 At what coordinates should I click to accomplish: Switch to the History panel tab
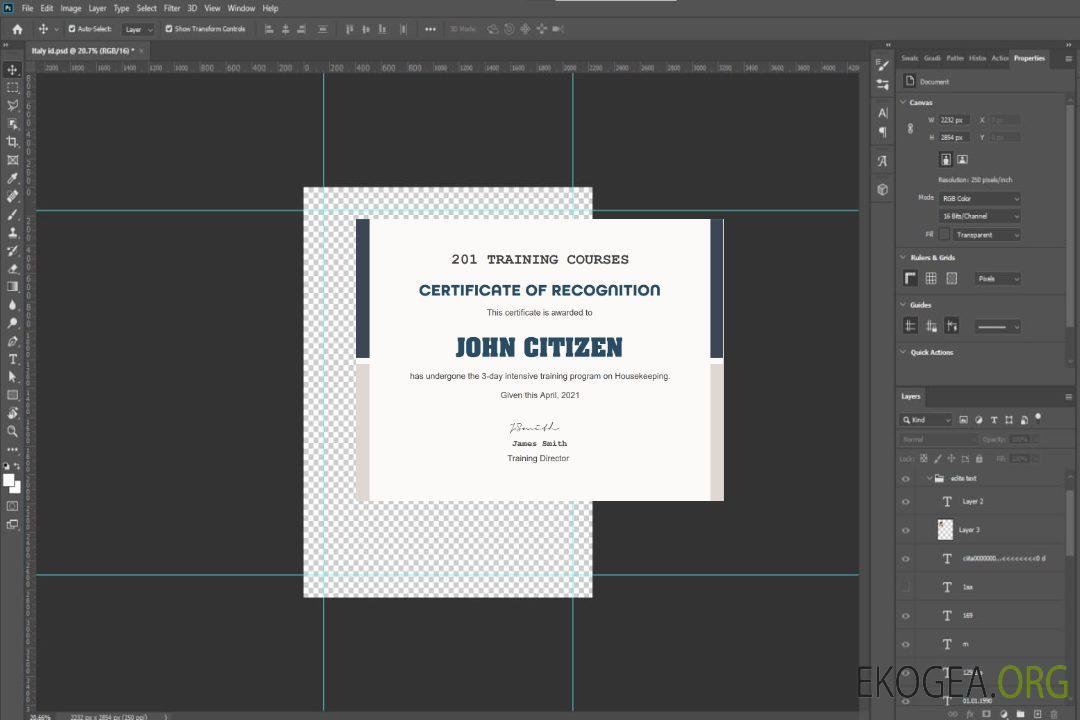[977, 58]
